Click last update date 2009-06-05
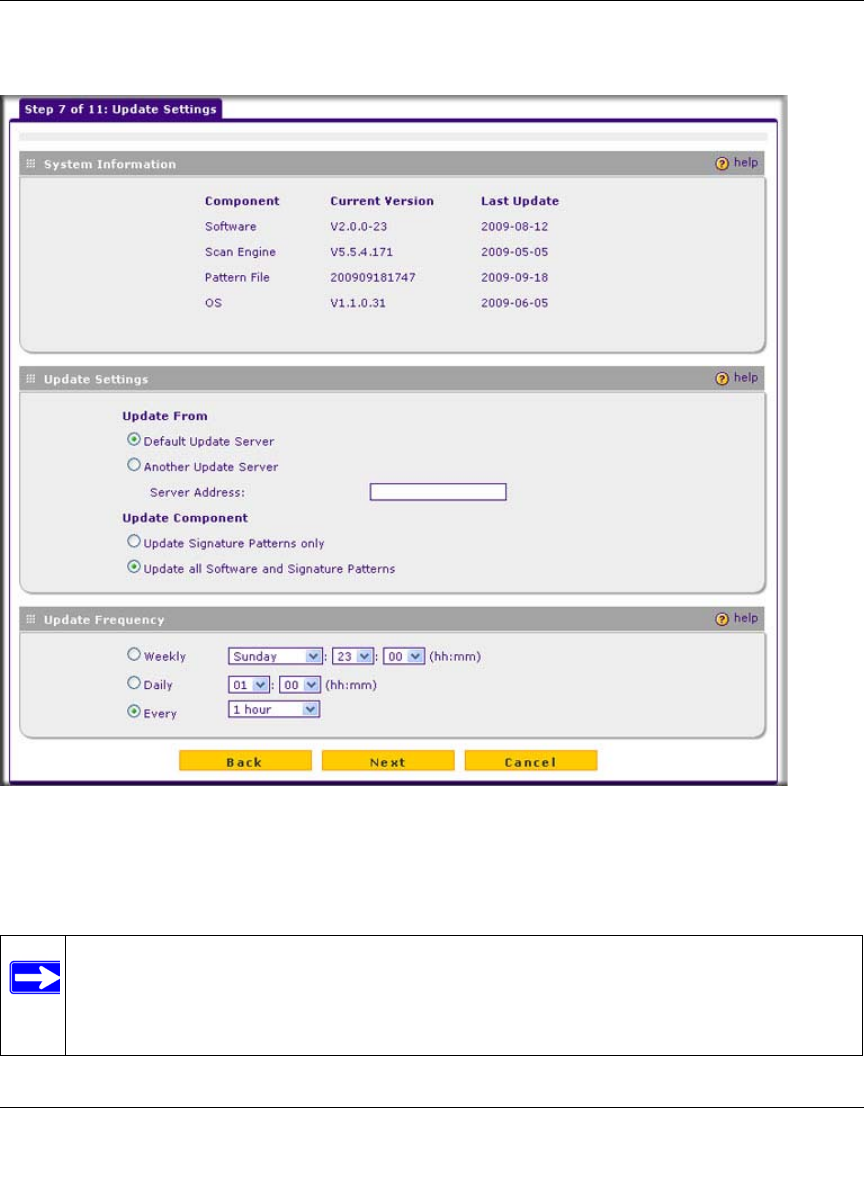 pos(514,303)
